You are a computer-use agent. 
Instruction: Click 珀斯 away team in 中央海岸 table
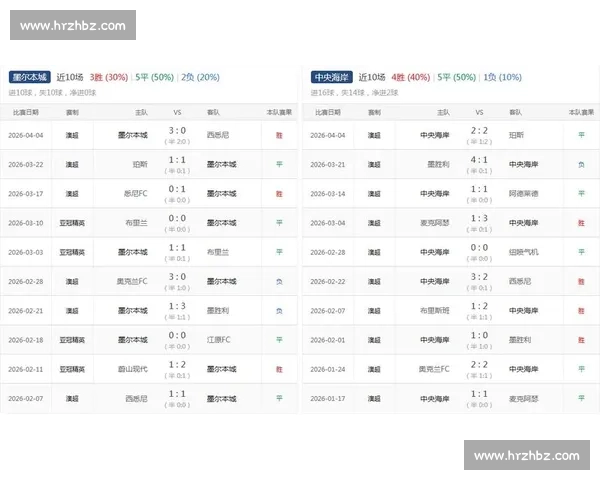(516, 135)
